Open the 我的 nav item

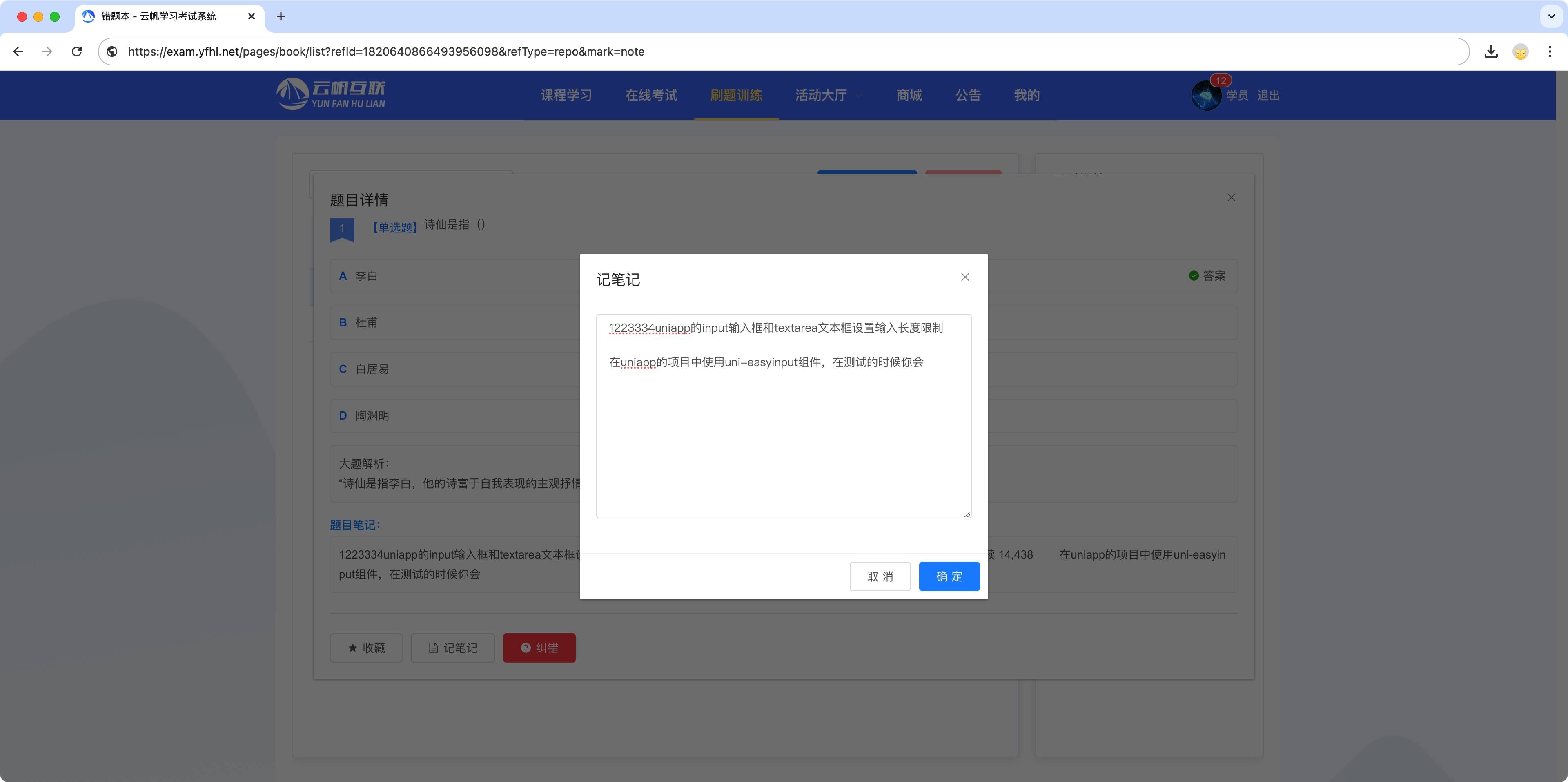[x=1026, y=95]
